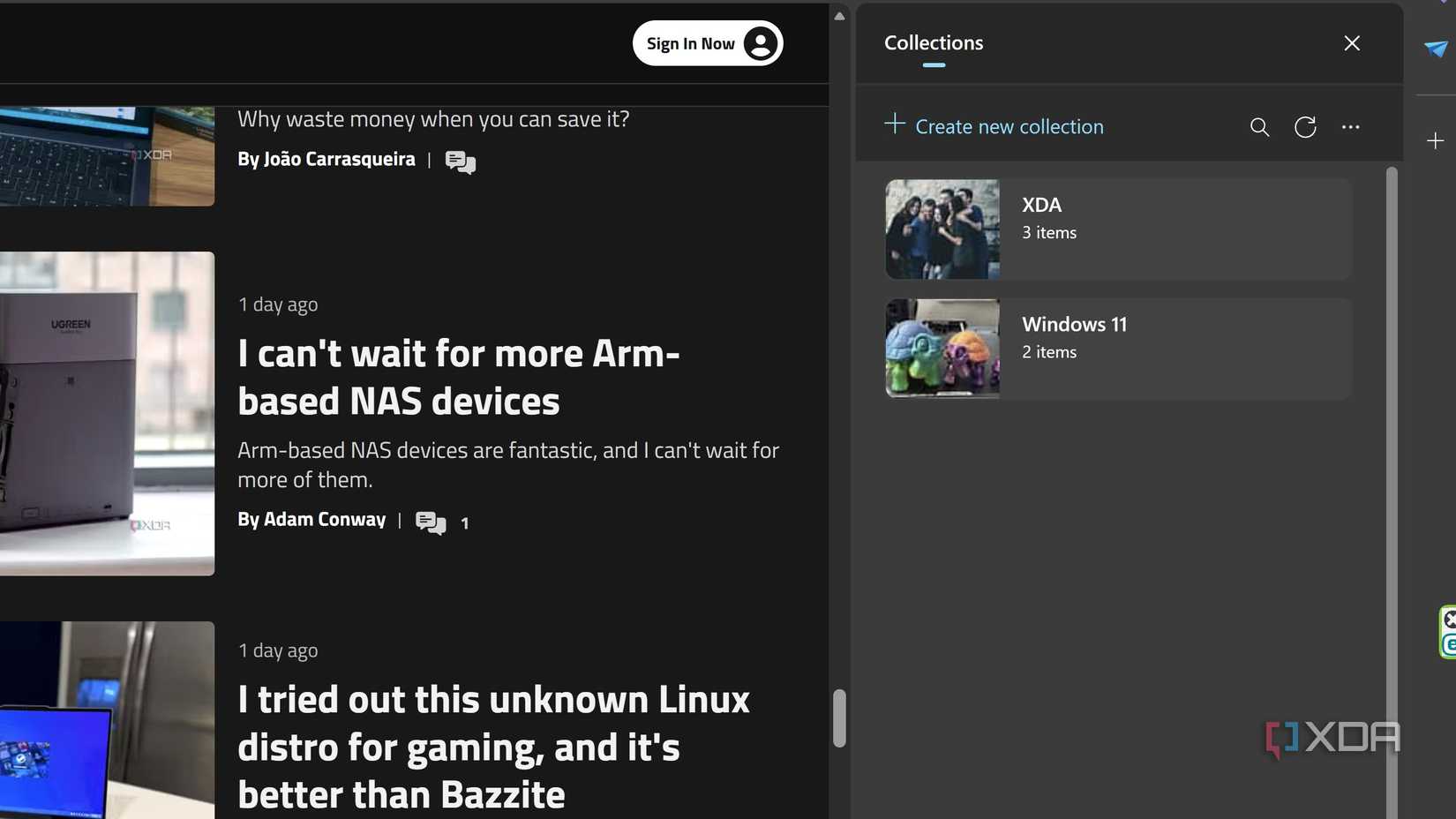Click the Create new collection link
Image resolution: width=1456 pixels, height=819 pixels.
[1009, 126]
